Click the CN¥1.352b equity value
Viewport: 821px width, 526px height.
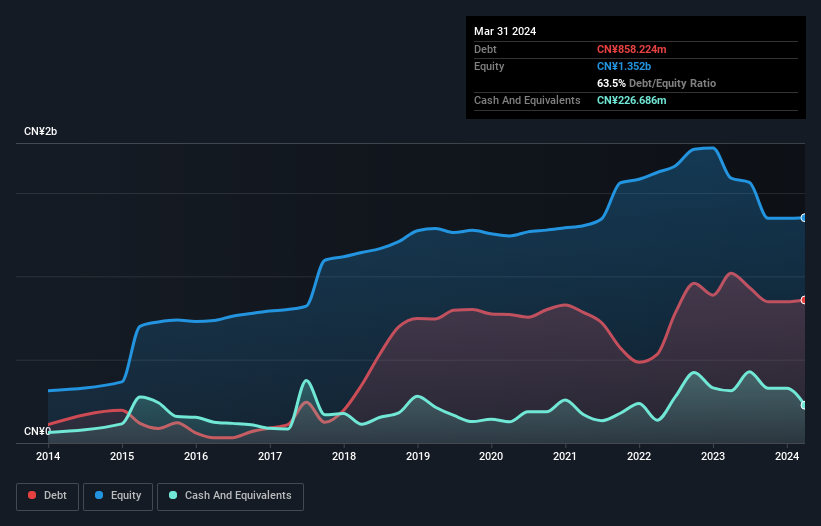pos(624,66)
